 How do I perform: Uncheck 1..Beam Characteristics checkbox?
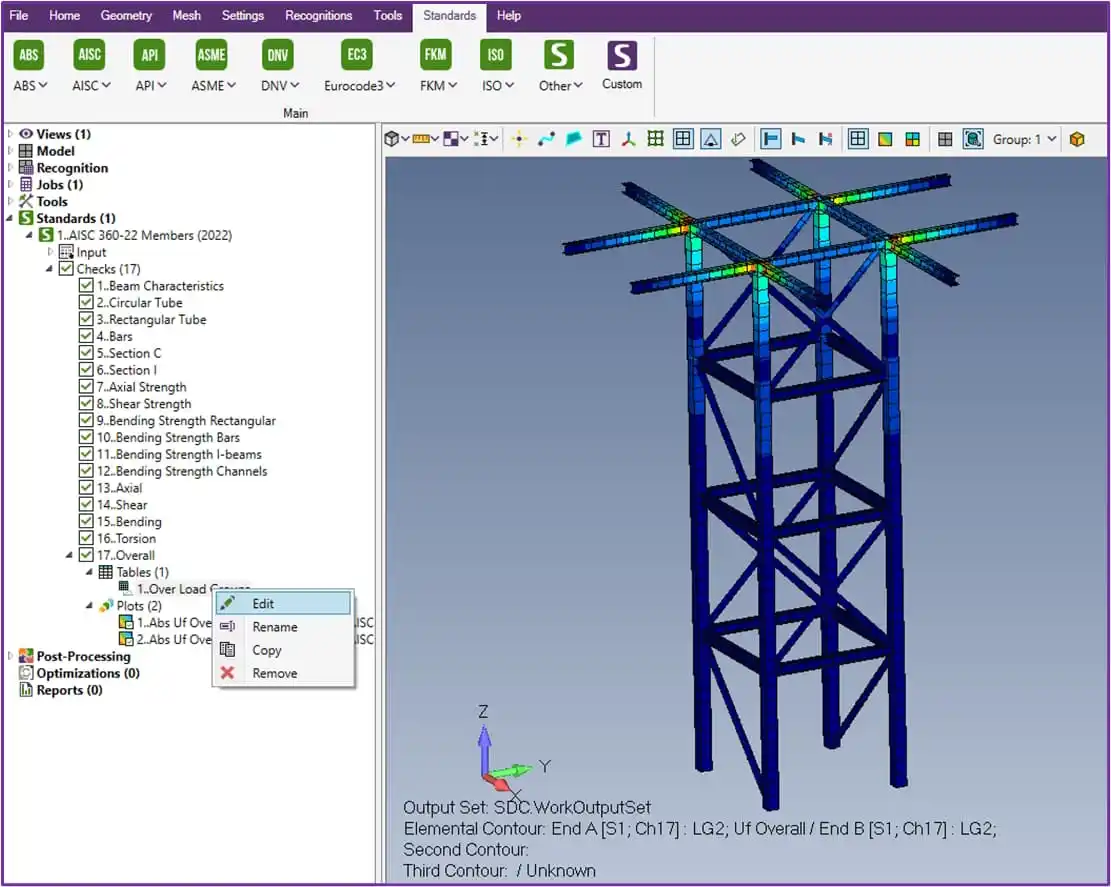(x=86, y=286)
